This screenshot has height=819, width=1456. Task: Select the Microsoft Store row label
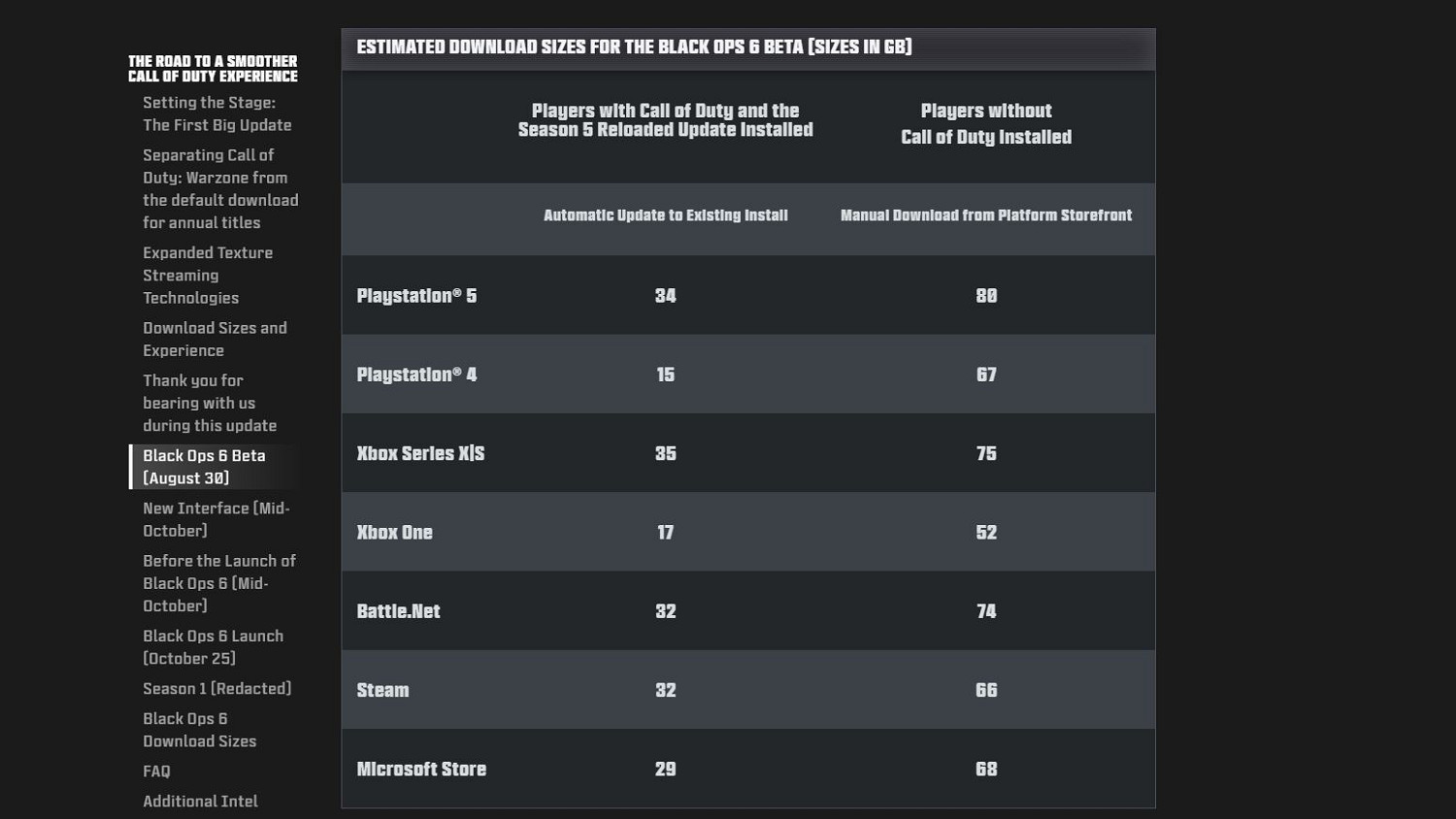pyautogui.click(x=421, y=770)
